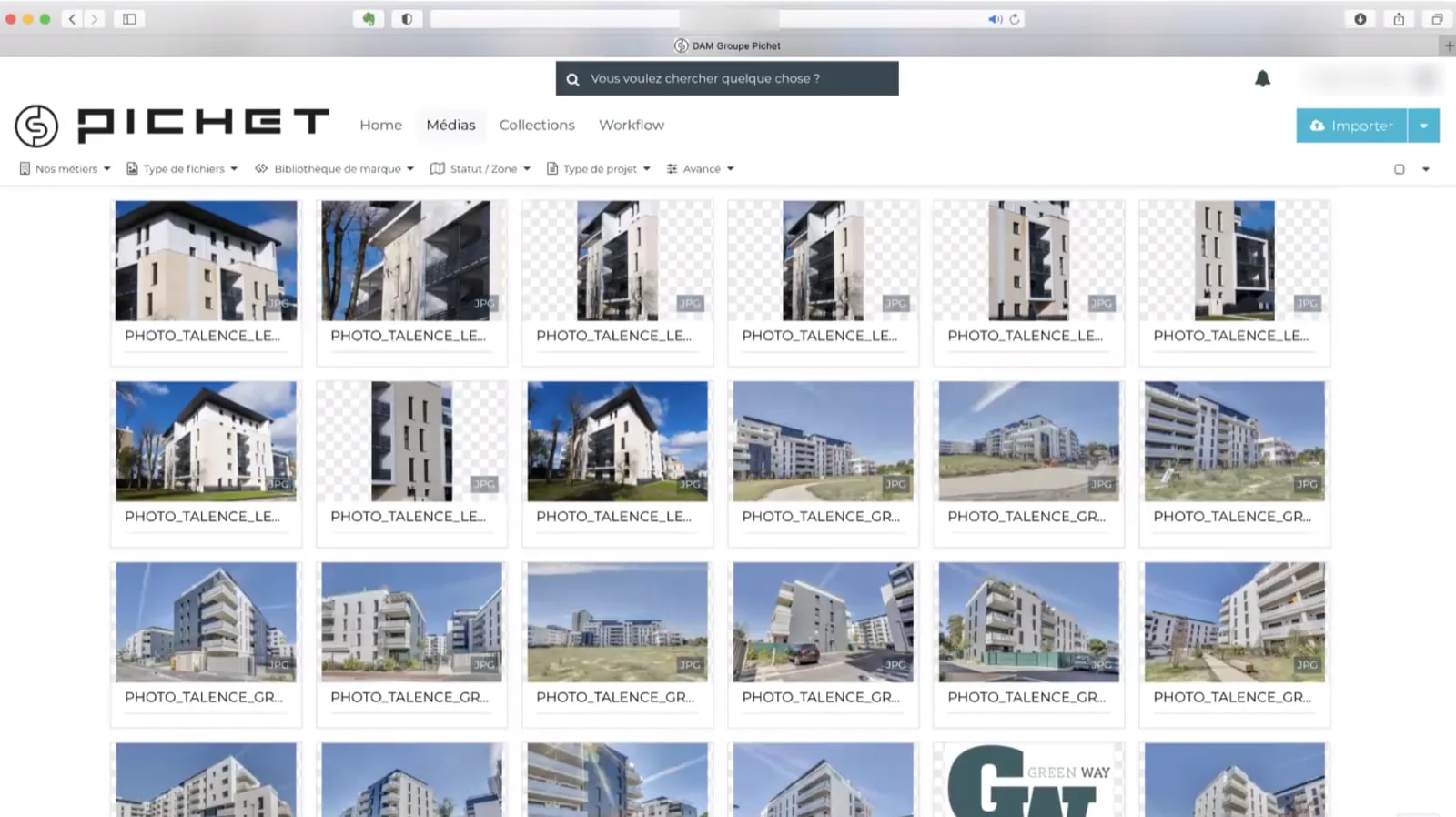
Task: Click the file title under first row-three thumbnail
Action: (204, 697)
